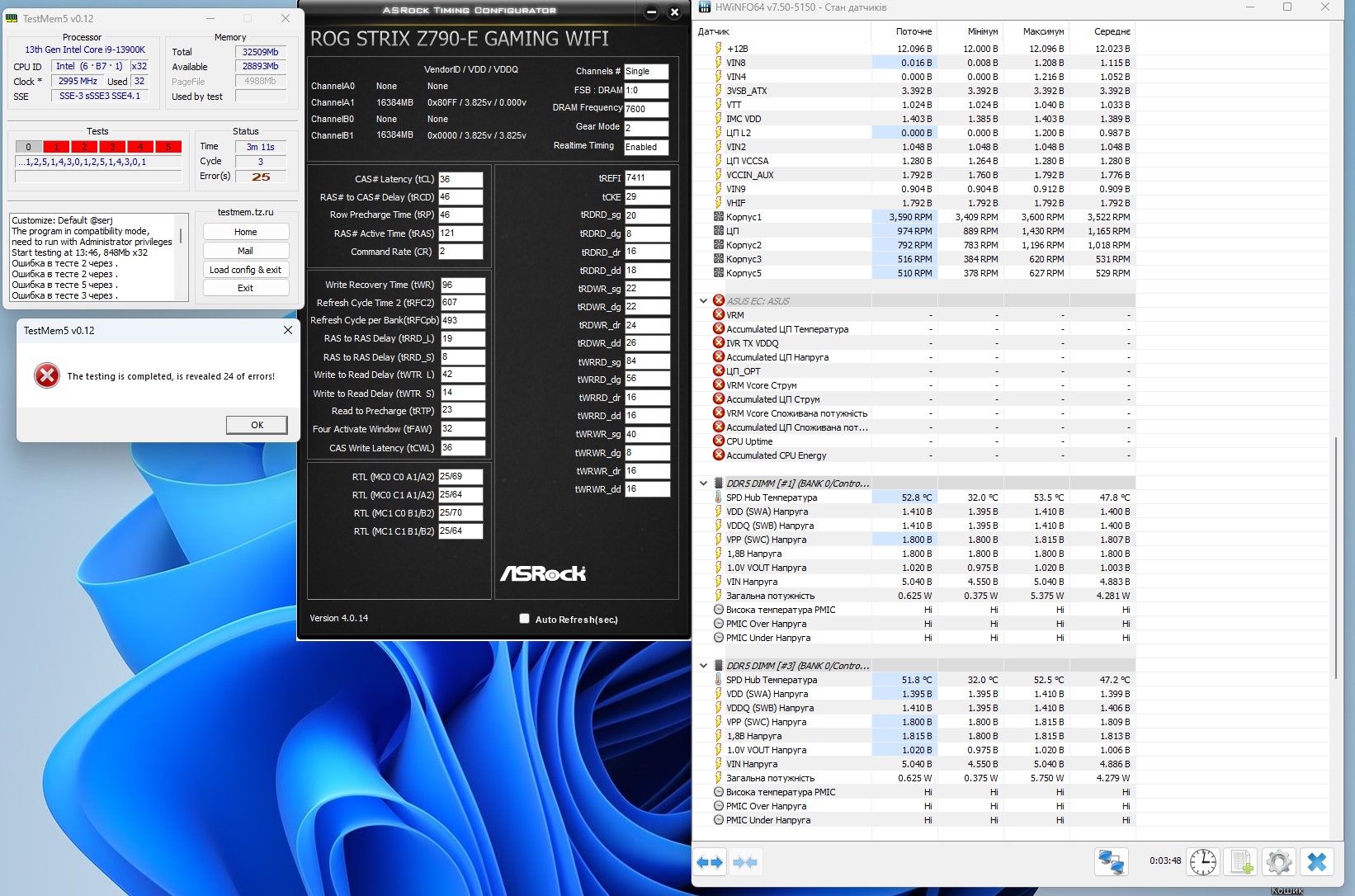Click the Мінімум column header
The height and width of the screenshot is (896, 1355).
point(970,31)
